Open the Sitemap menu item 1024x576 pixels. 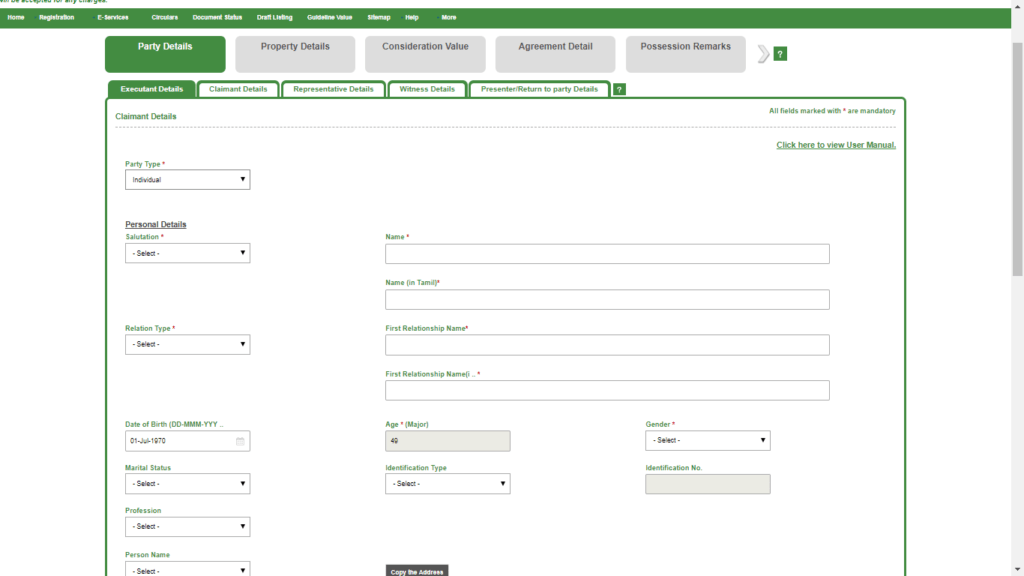379,18
